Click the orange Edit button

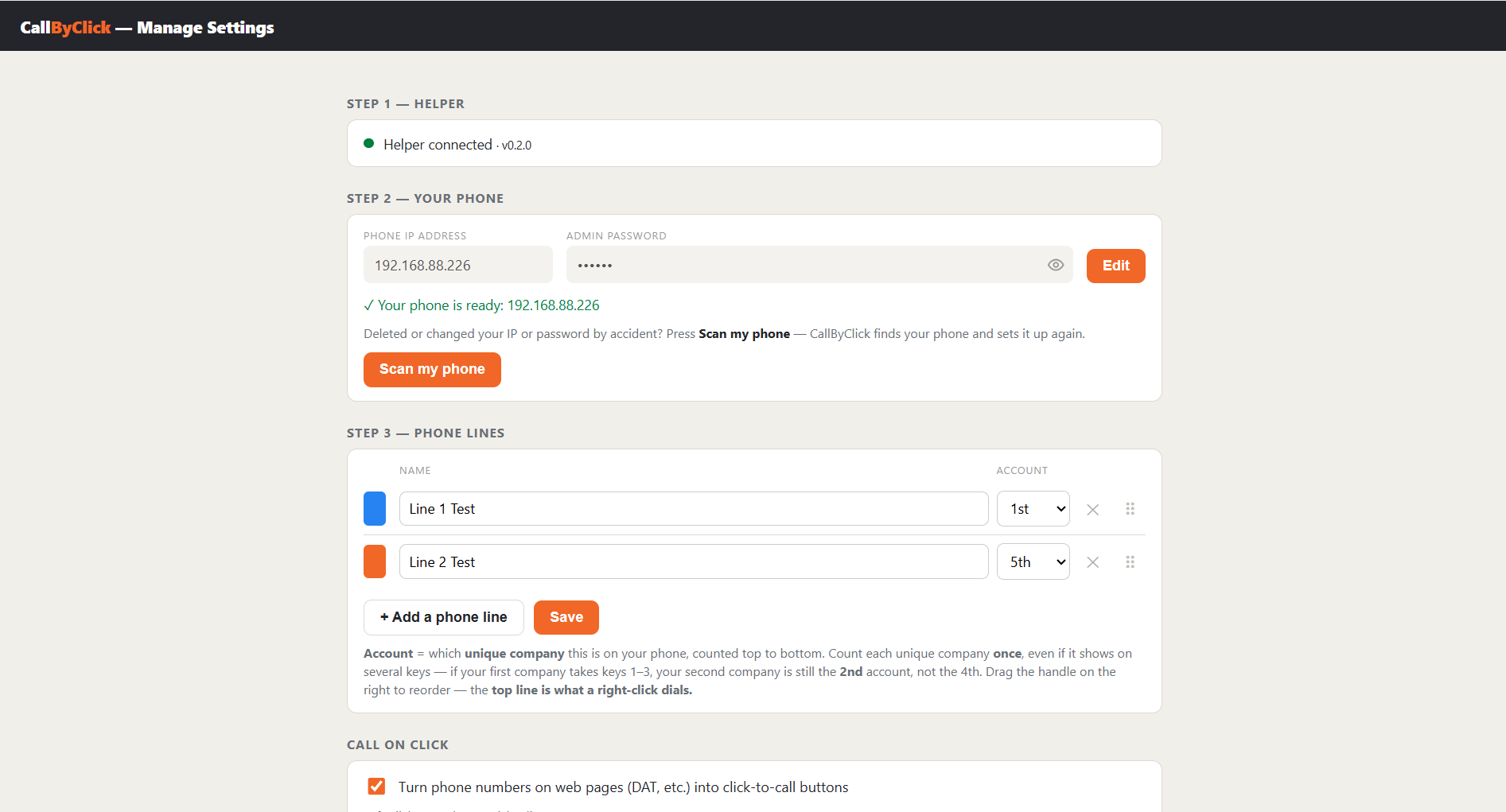[x=1116, y=266]
